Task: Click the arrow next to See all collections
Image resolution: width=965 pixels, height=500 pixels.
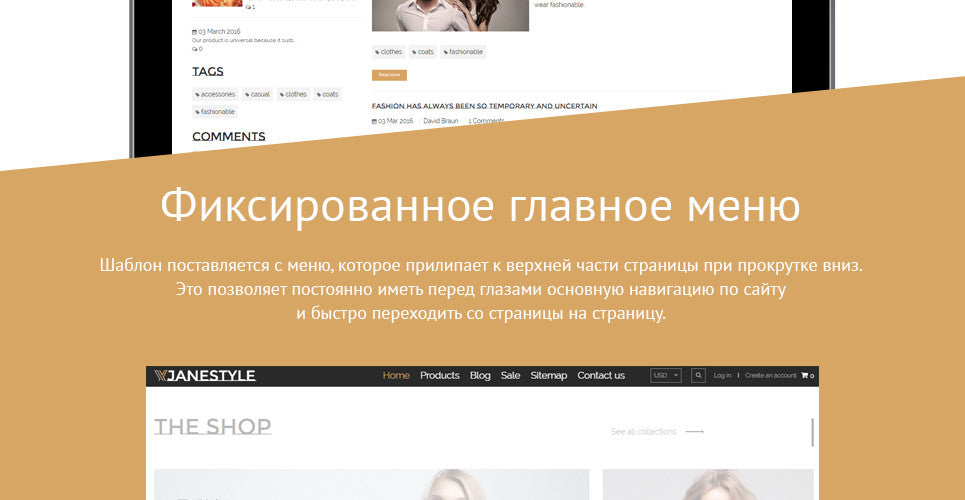Action: [x=694, y=432]
